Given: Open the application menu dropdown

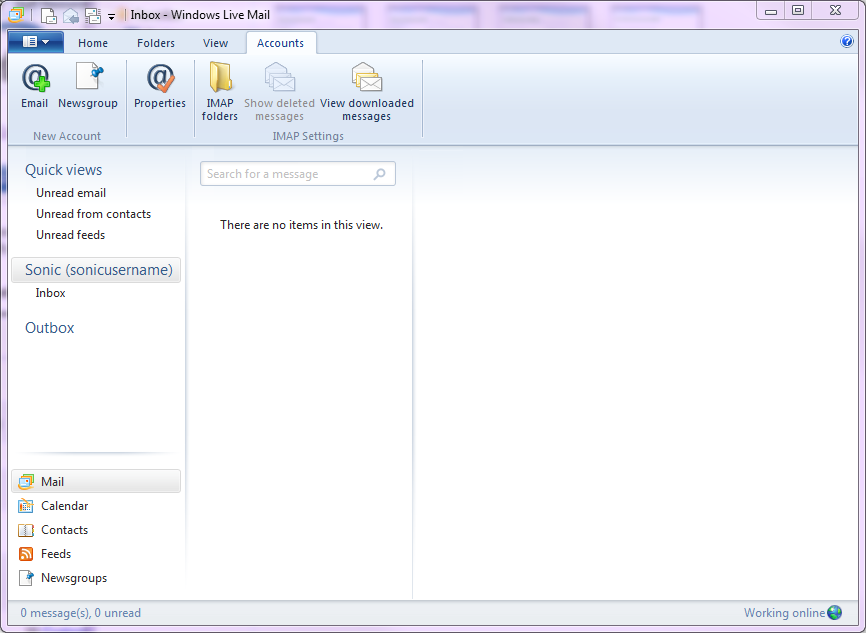Looking at the screenshot, I should coord(36,43).
